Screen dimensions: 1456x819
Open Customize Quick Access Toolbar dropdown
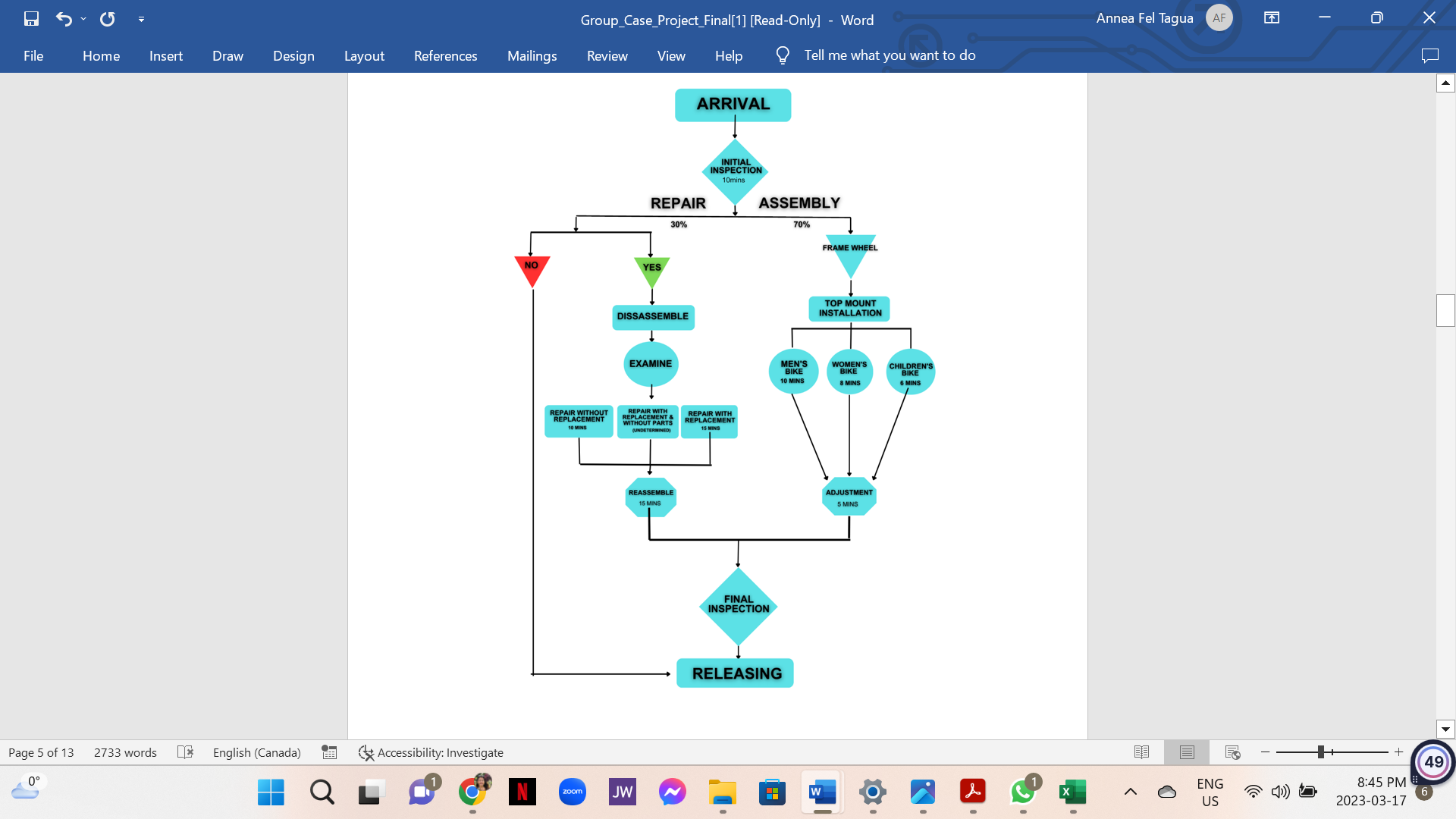point(141,19)
